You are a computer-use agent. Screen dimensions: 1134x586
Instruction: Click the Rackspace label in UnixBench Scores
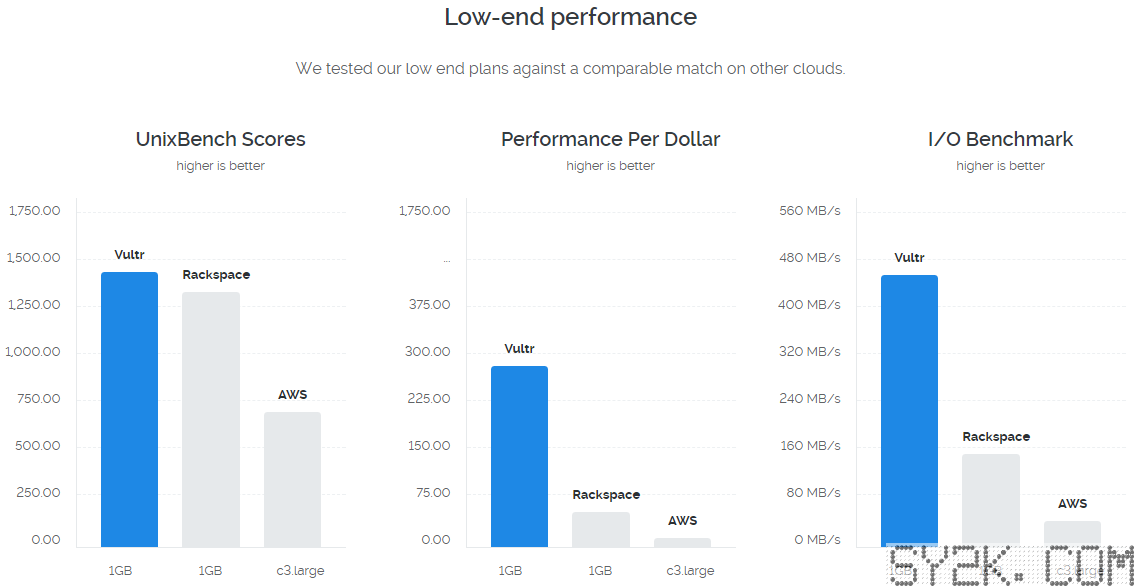click(x=216, y=275)
